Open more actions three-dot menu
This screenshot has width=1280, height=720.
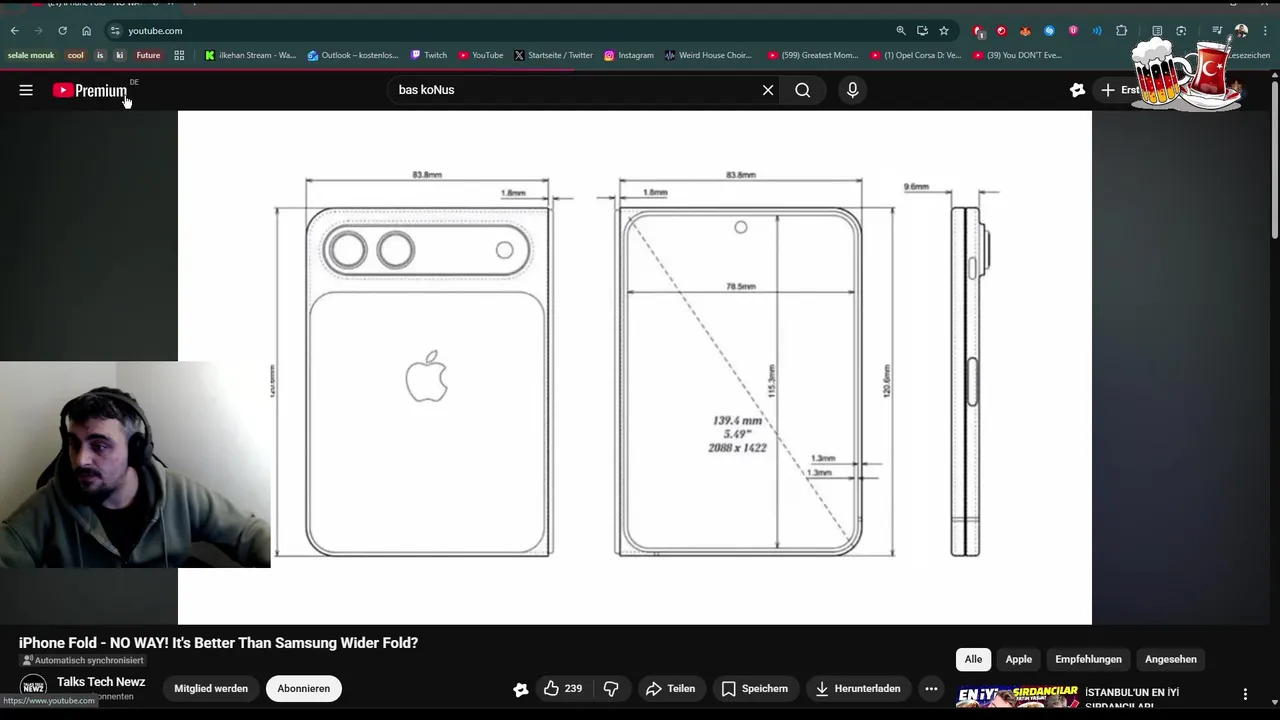coord(931,688)
